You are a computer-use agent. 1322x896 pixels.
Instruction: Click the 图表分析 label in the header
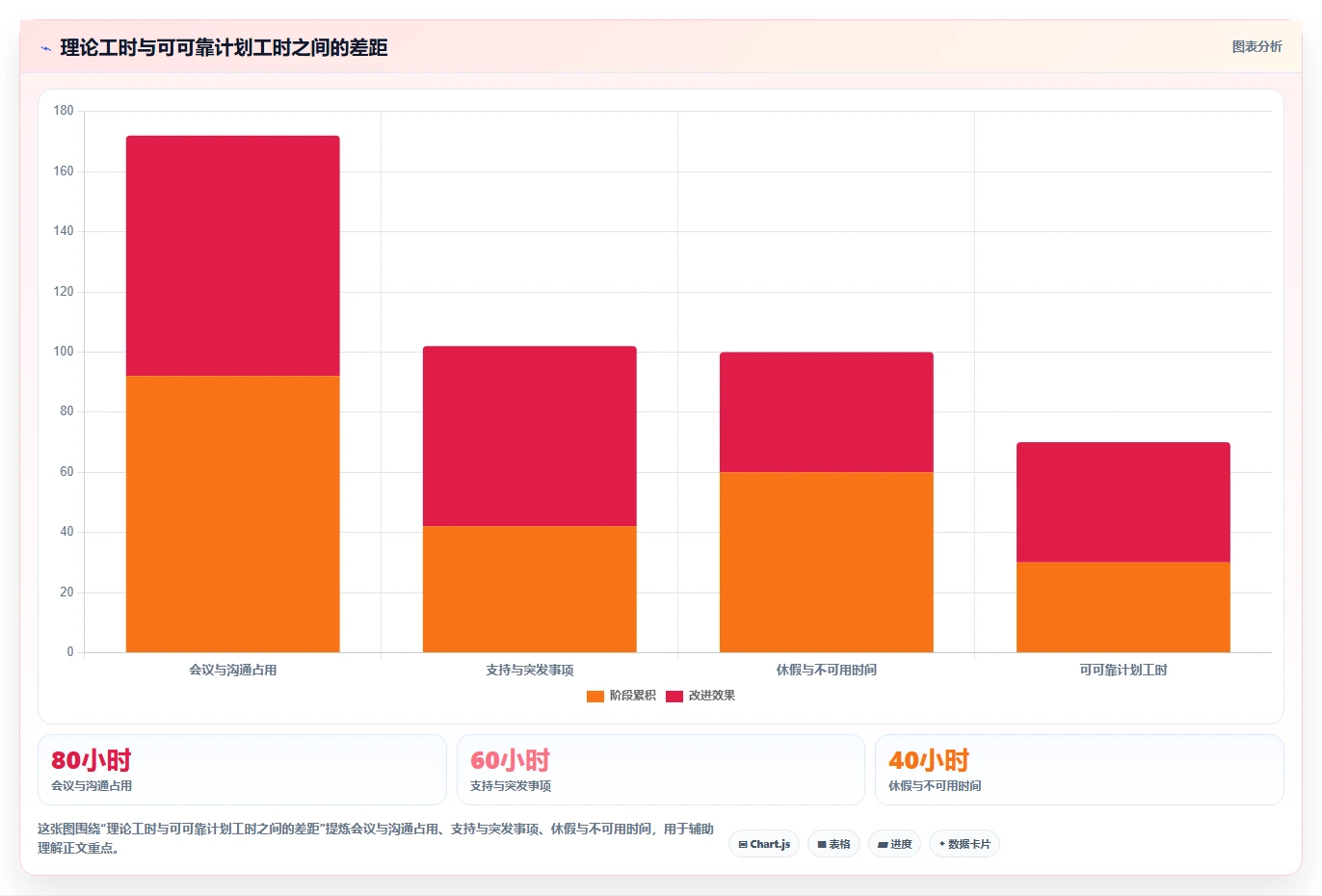pos(1256,46)
